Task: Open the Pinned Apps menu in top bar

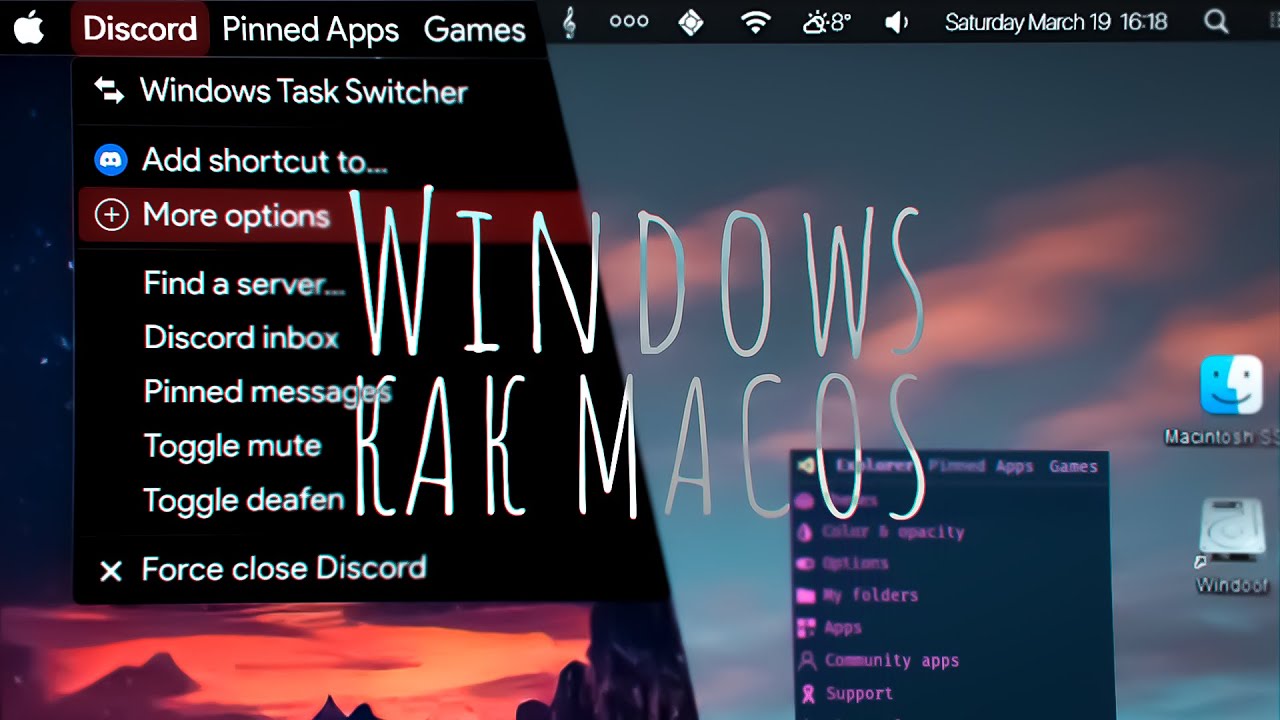Action: click(x=311, y=30)
